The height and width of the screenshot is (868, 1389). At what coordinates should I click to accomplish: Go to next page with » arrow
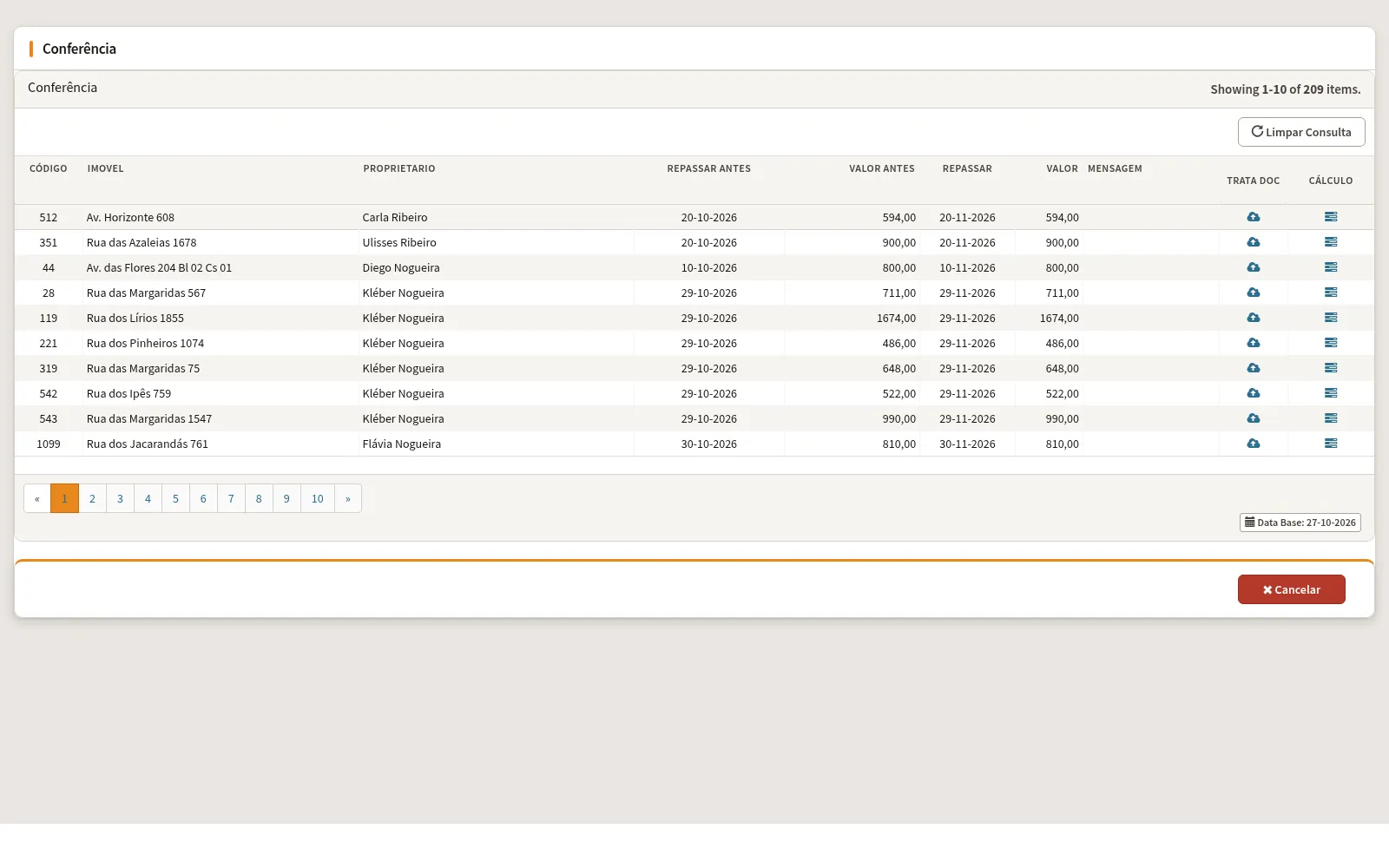[348, 498]
